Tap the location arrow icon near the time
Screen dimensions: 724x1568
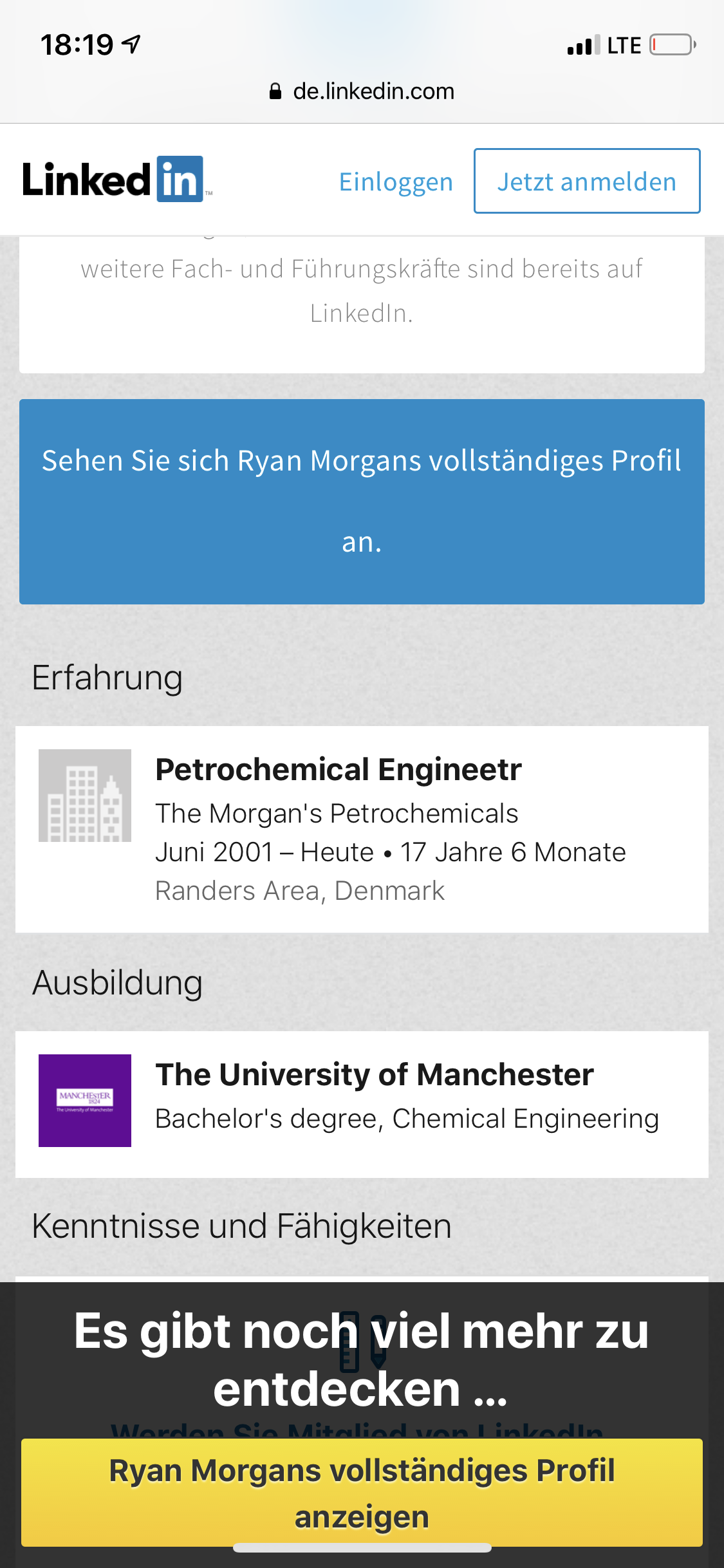click(x=132, y=44)
